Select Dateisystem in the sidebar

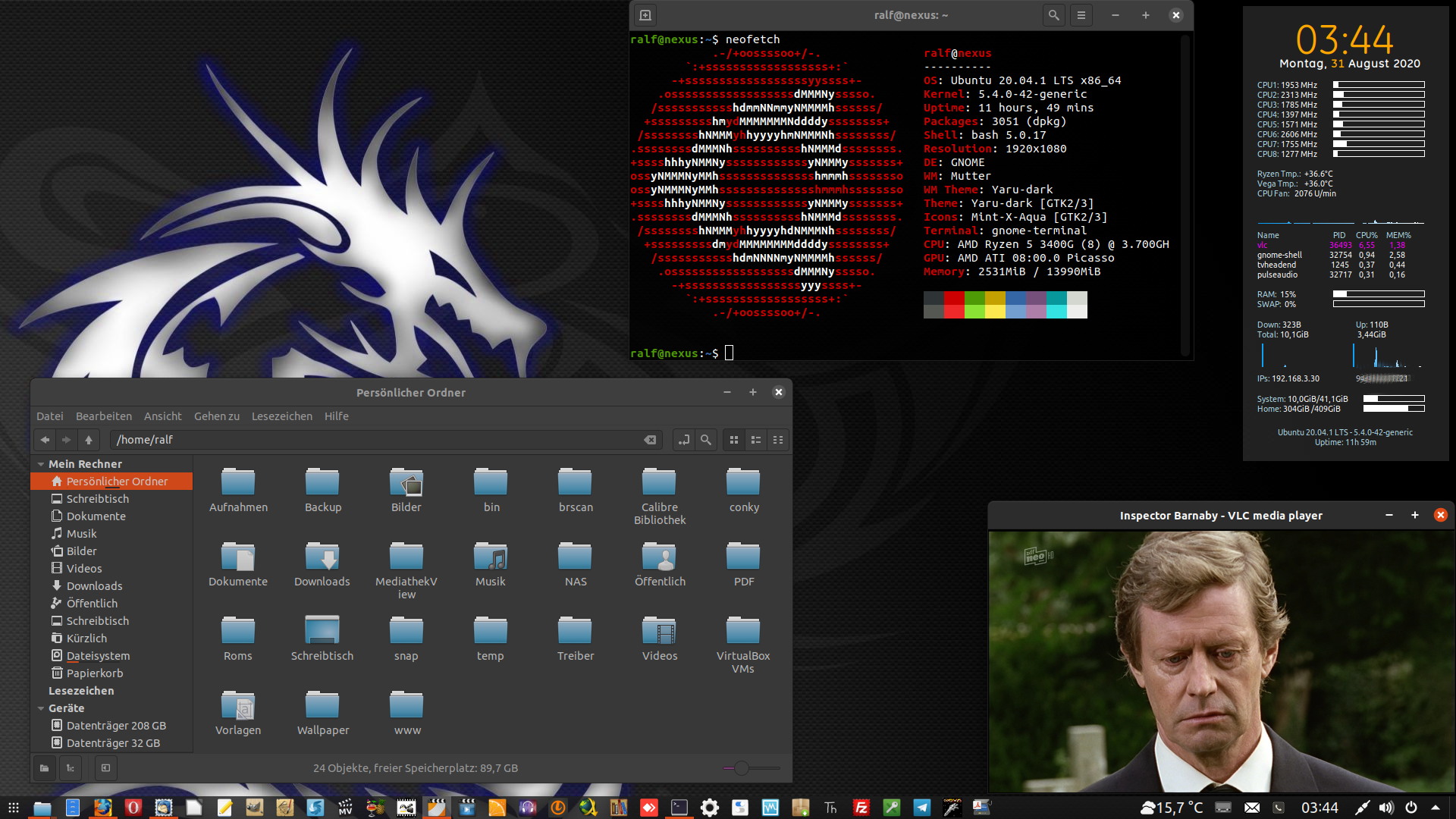tap(98, 656)
